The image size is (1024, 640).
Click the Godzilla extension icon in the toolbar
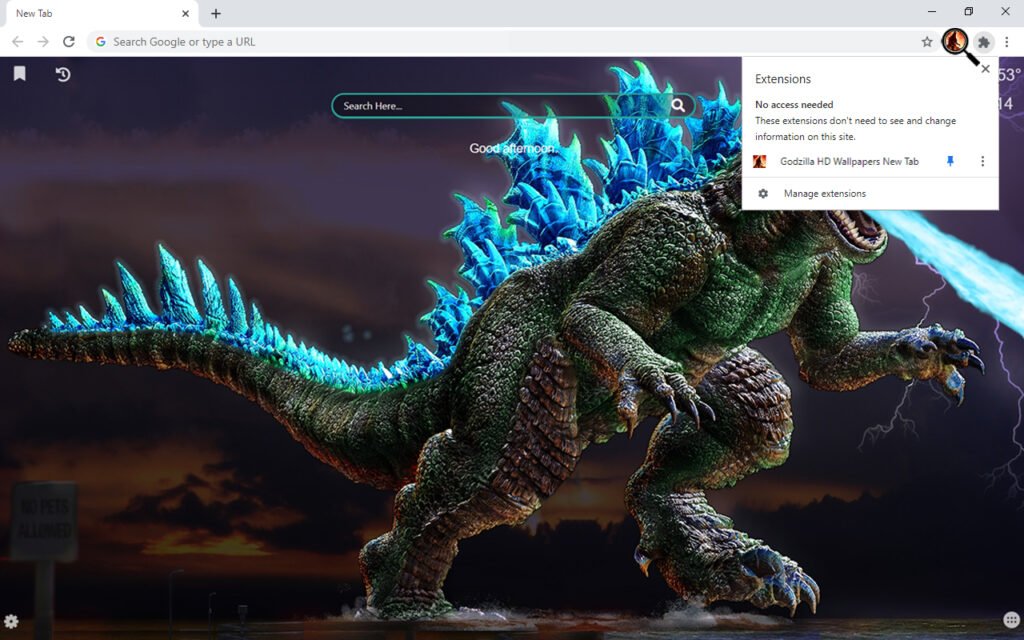pos(956,41)
